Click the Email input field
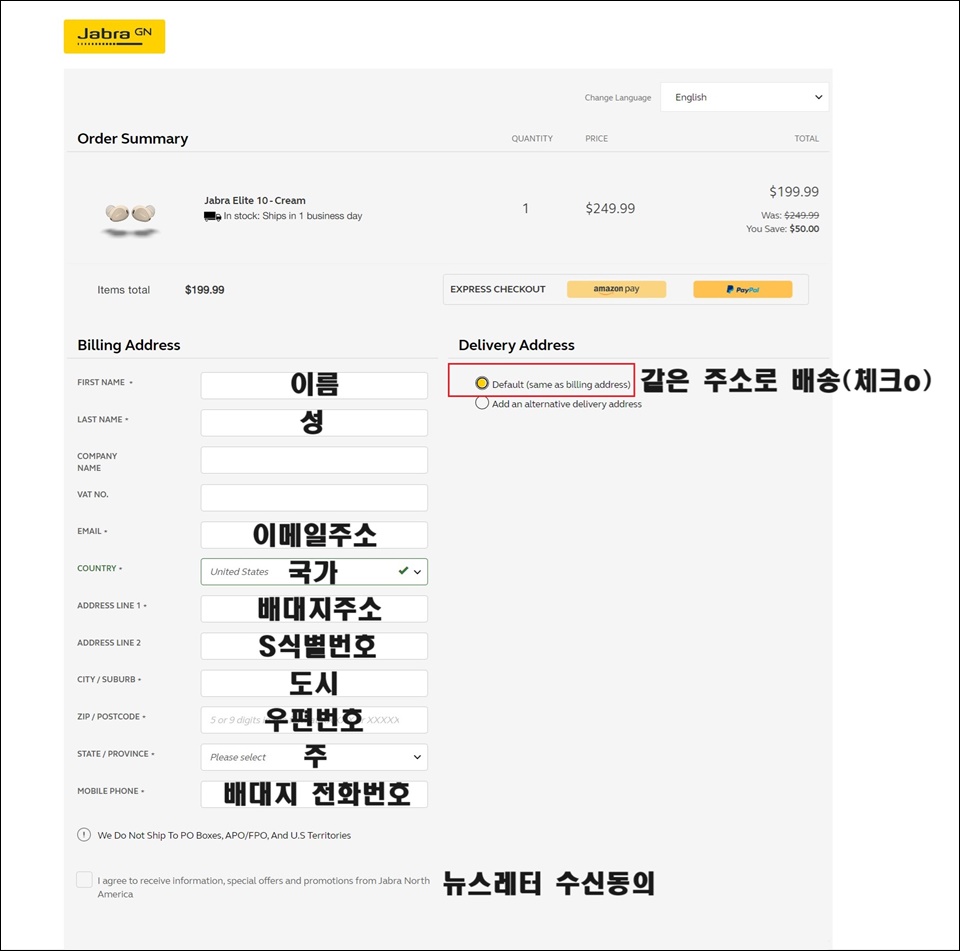Image resolution: width=960 pixels, height=951 pixels. pyautogui.click(x=314, y=535)
